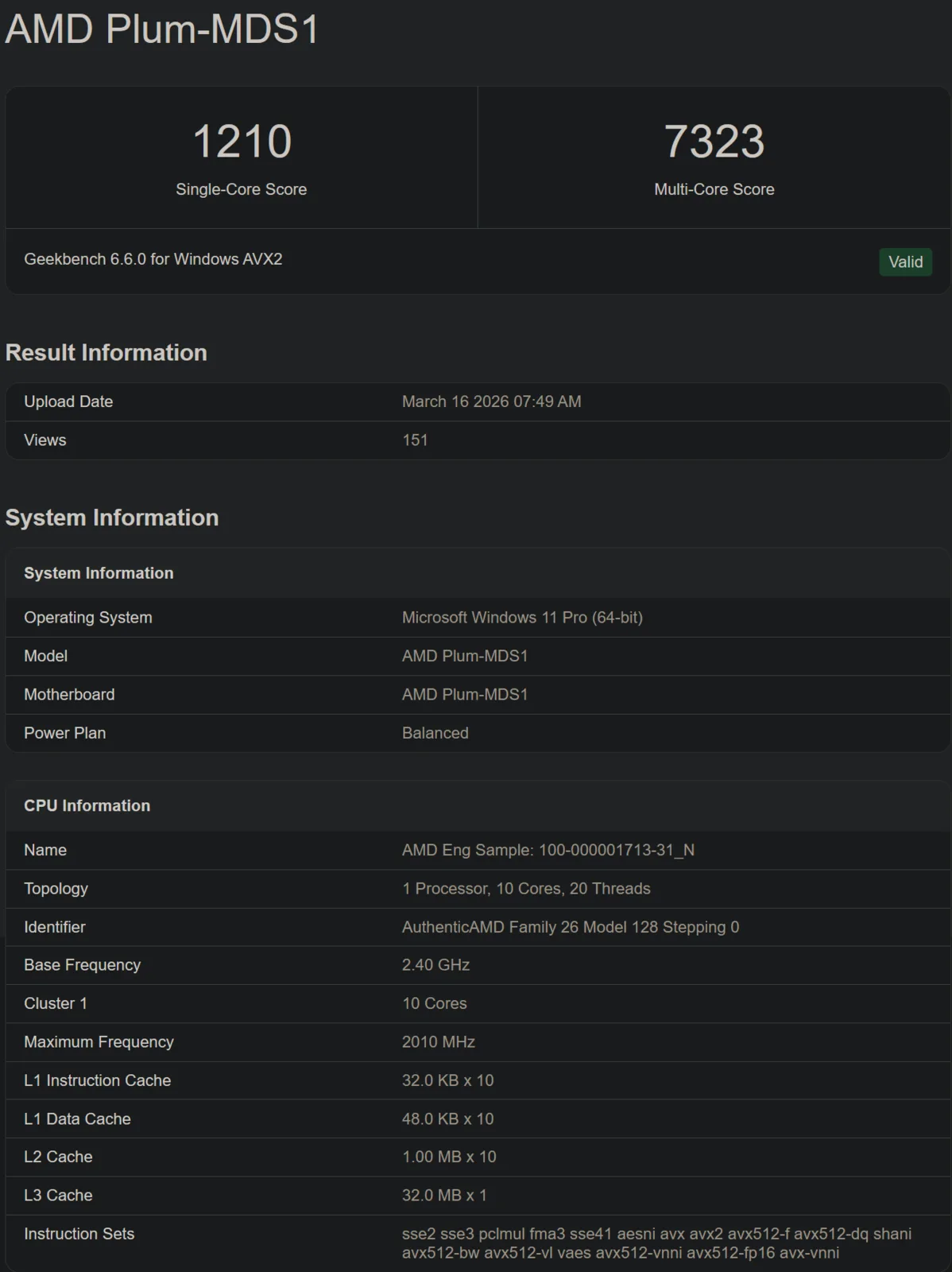
Task: Select the CPU Information table header
Action: 87,805
